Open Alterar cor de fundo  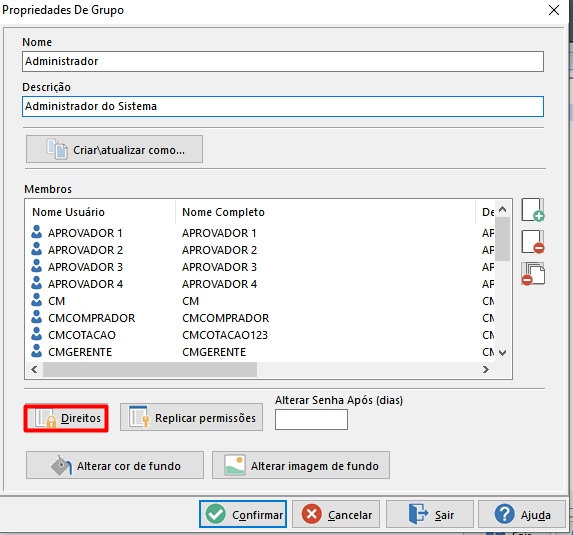click(x=115, y=465)
